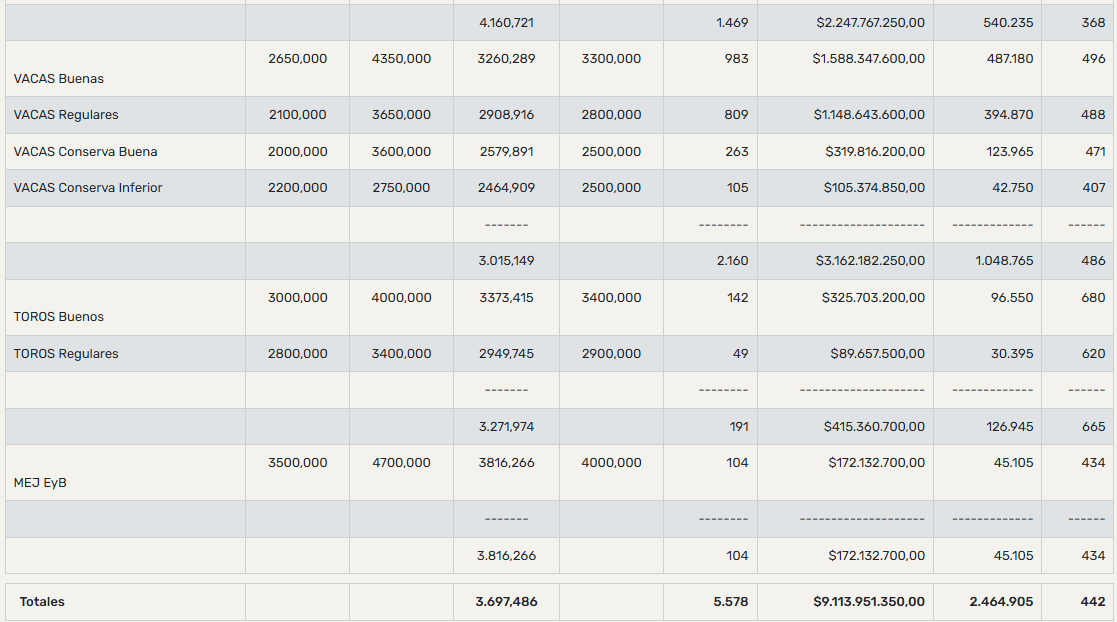Select the TOROS Buenos row label

pos(58,316)
